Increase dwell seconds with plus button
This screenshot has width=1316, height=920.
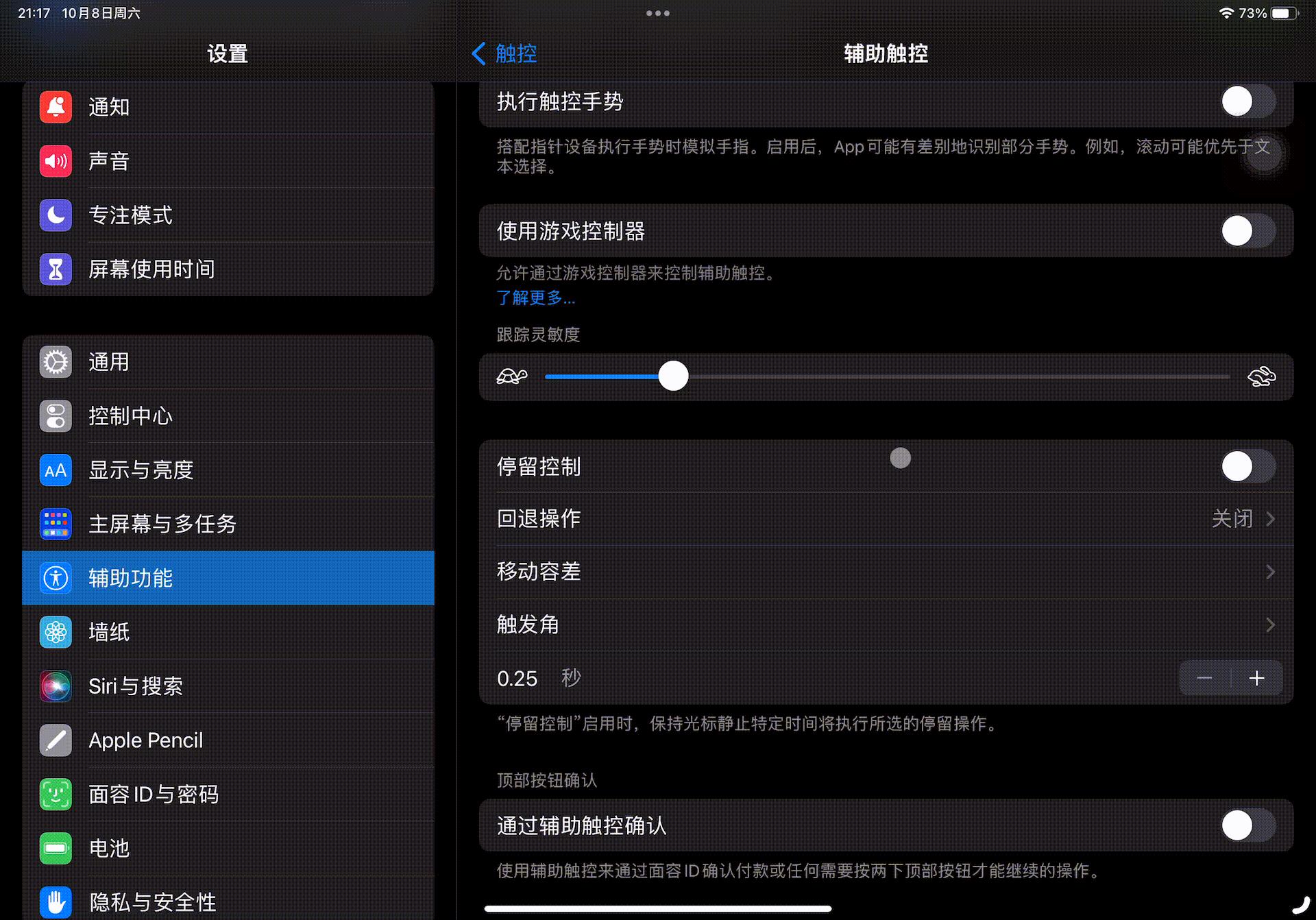point(1257,678)
